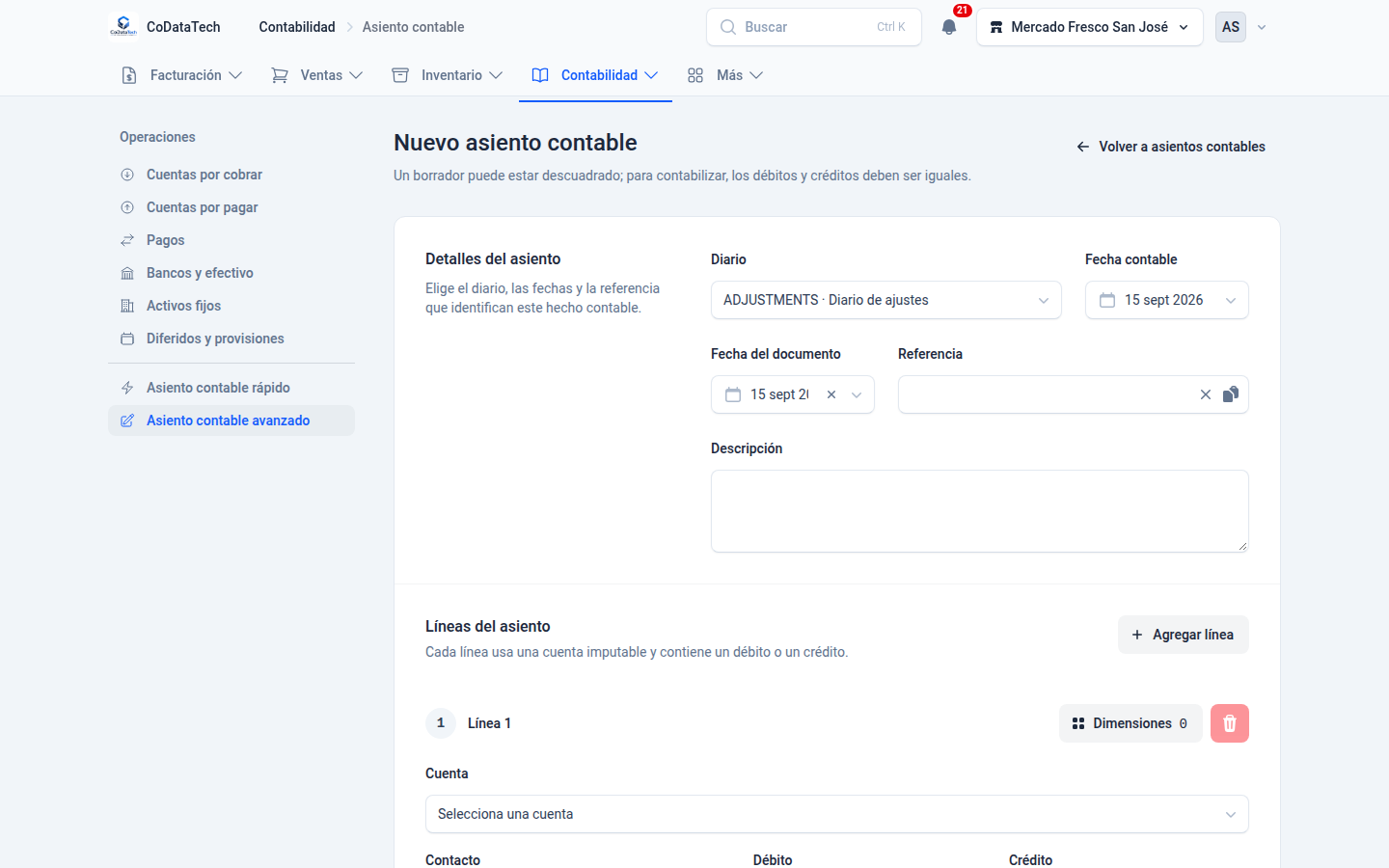Clear the Fecha del documento value
Image resolution: width=1389 pixels, height=868 pixels.
click(831, 394)
